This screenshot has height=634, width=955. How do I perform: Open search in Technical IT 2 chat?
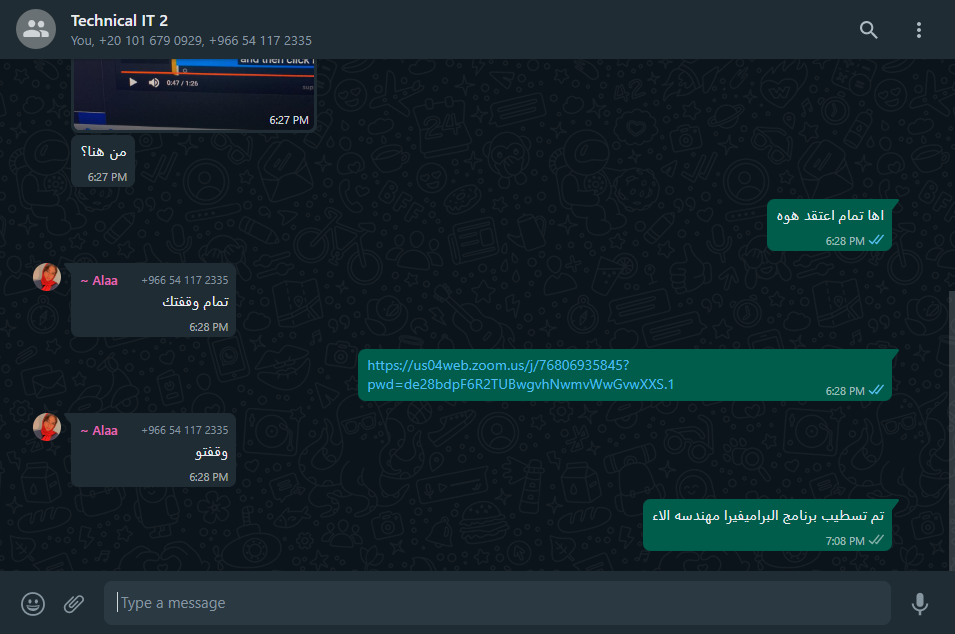869,30
